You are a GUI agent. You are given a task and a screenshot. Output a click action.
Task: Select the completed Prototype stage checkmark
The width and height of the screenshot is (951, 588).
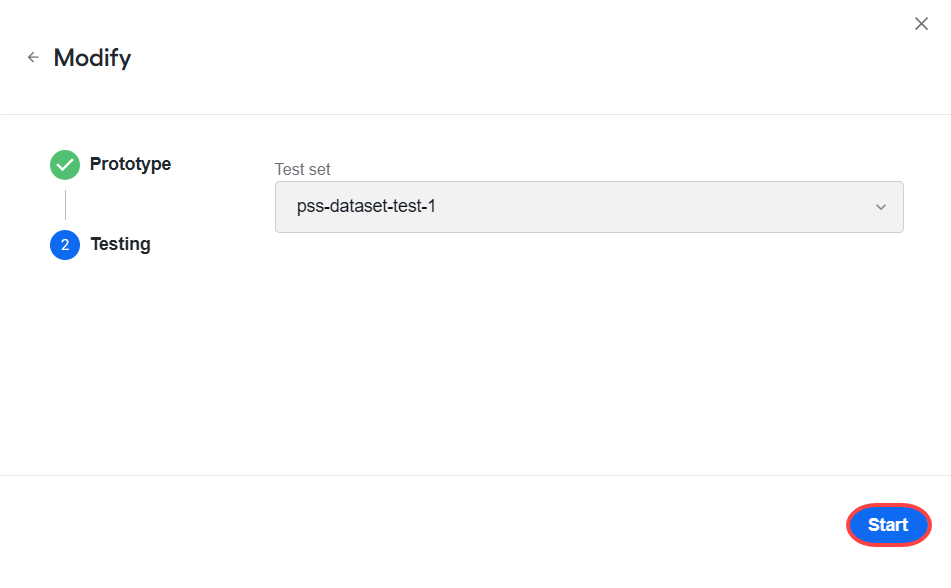tap(65, 164)
